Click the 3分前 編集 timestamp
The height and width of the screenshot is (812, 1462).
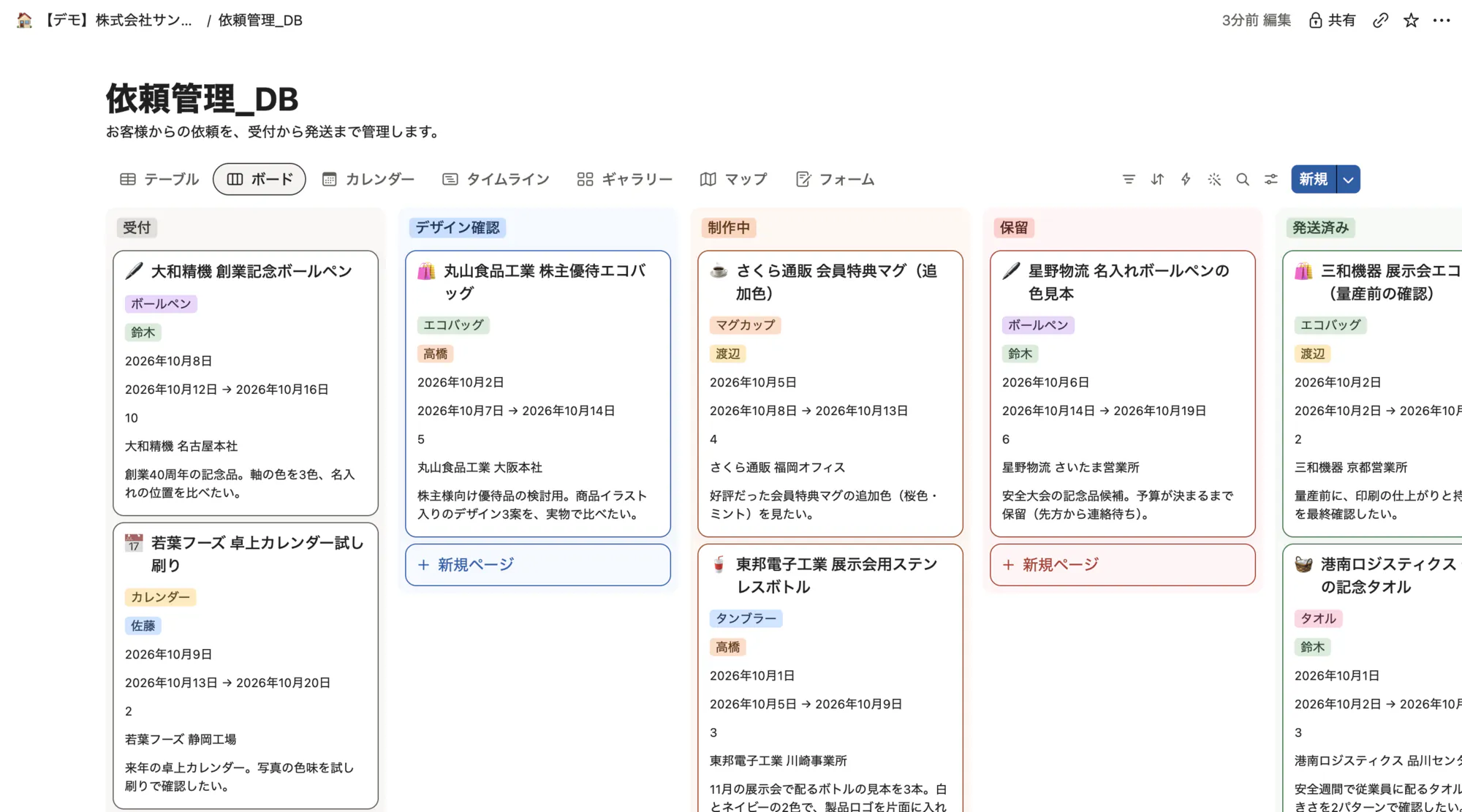[1257, 20]
